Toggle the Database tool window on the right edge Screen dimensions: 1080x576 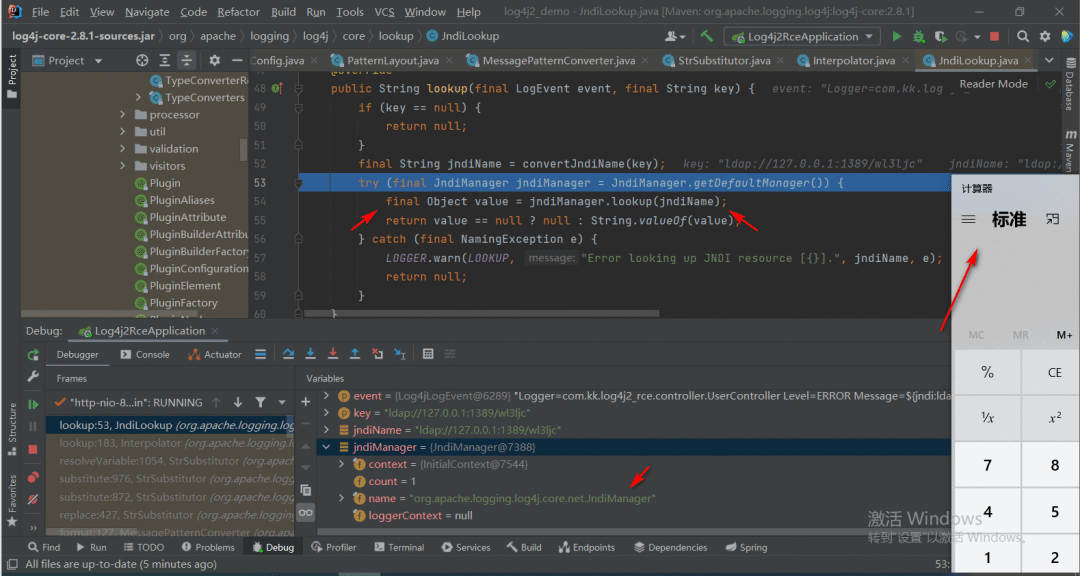coord(1070,83)
